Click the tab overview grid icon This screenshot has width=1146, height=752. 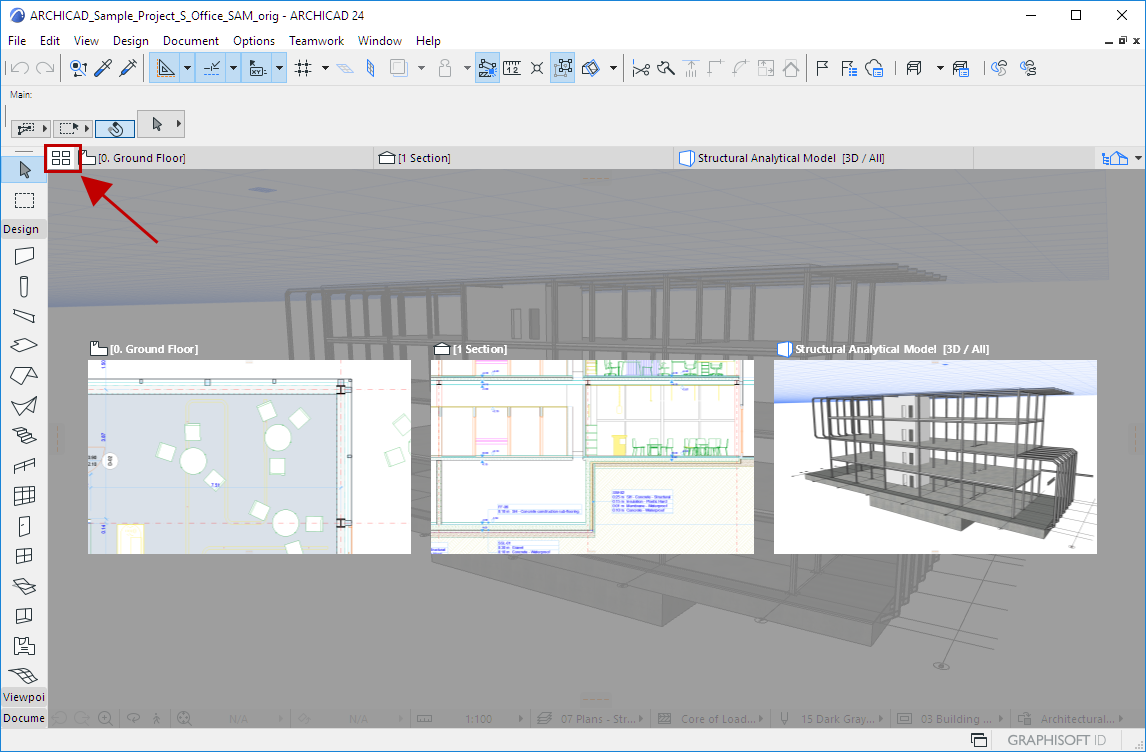tap(62, 158)
